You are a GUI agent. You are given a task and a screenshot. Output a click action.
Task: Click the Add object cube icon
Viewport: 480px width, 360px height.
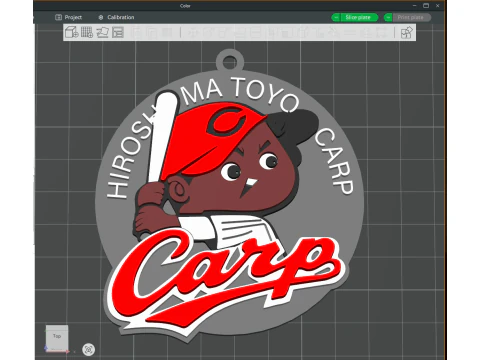[71, 32]
